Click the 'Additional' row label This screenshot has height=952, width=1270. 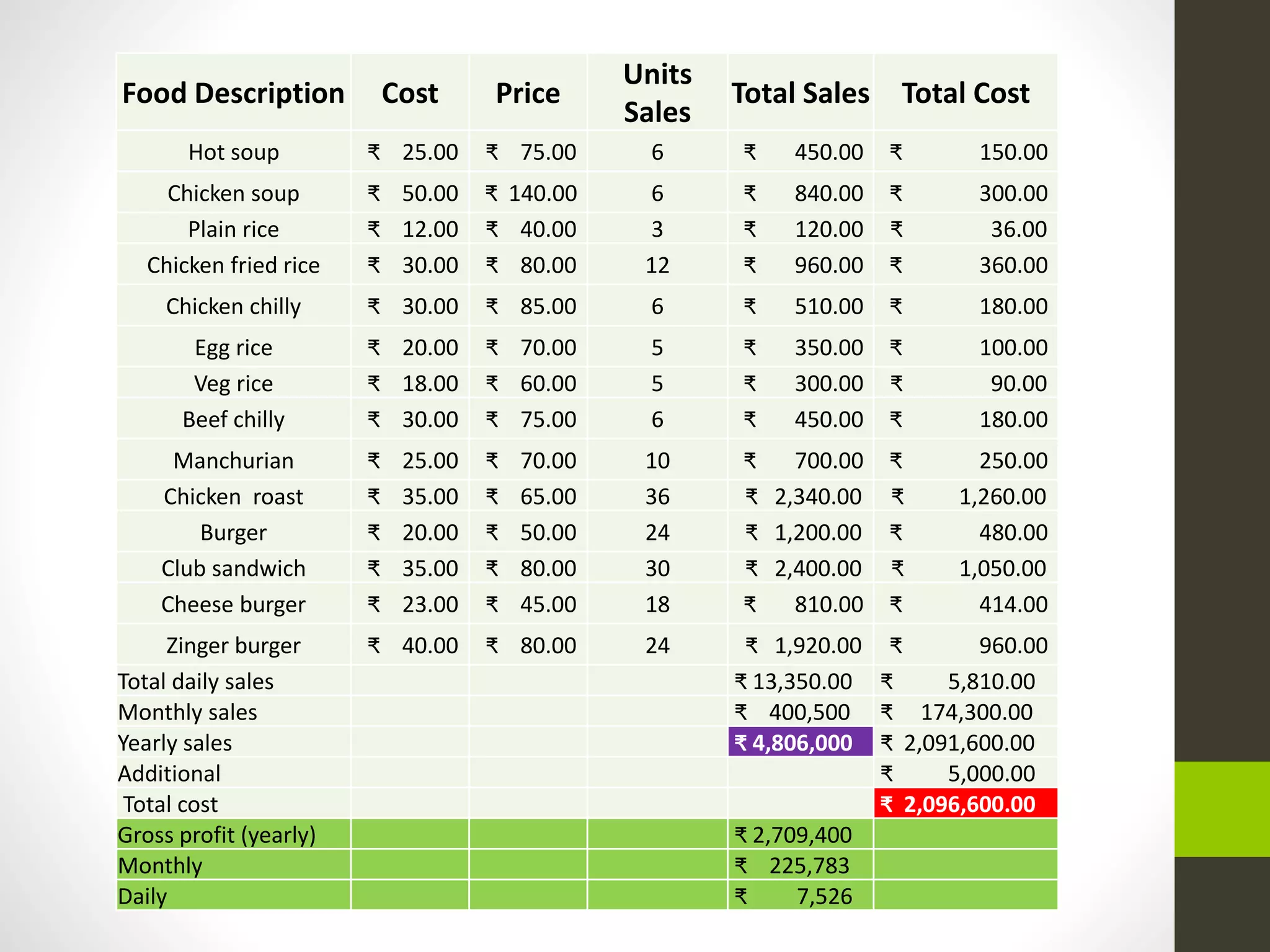click(x=169, y=773)
